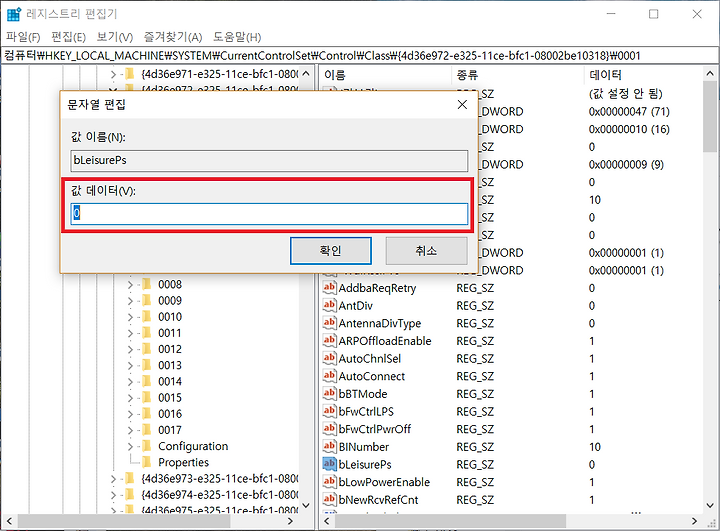Click the string icon beside AntDiv

[x=329, y=305]
